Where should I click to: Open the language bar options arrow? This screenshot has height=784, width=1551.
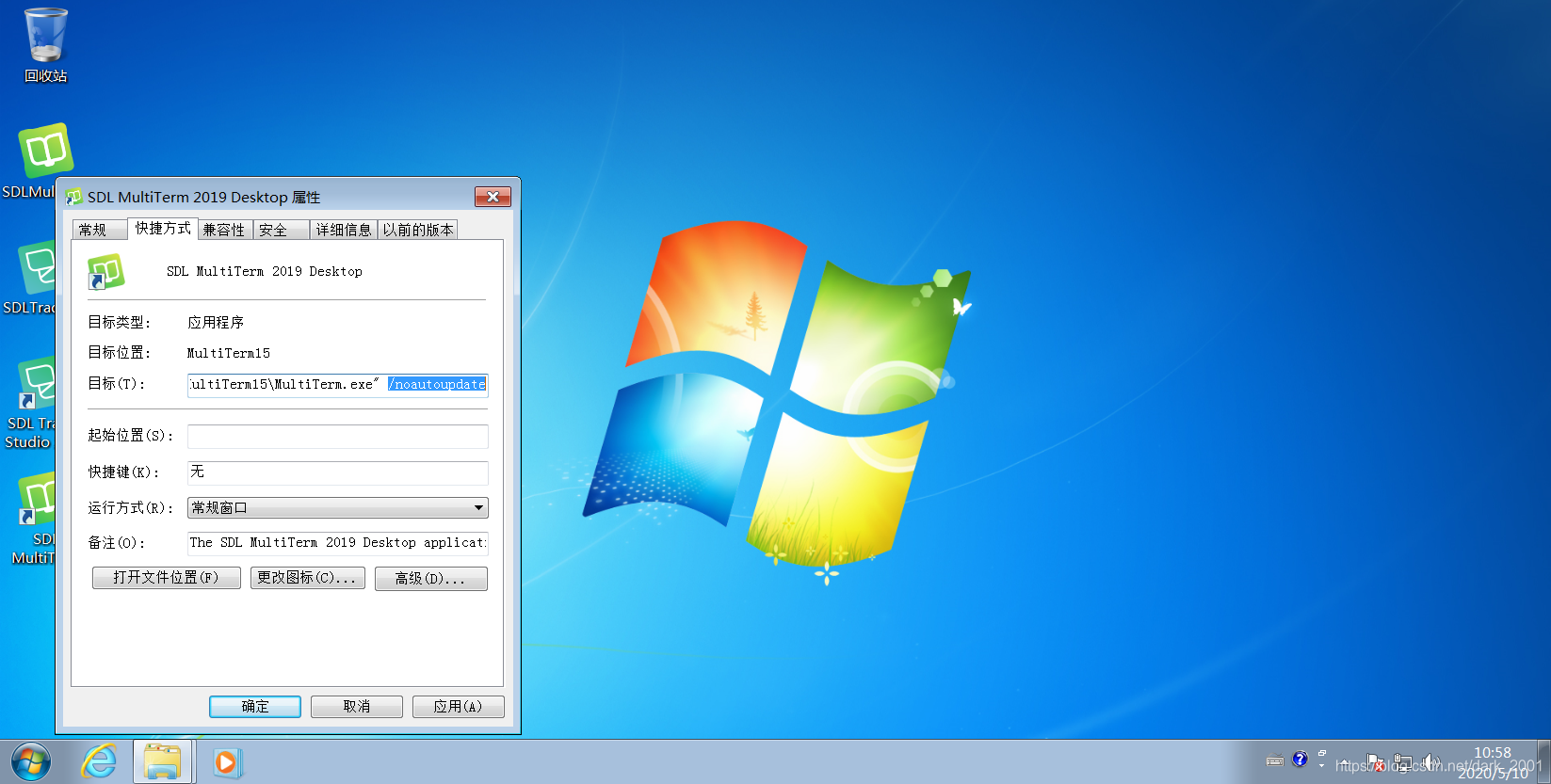click(1322, 766)
